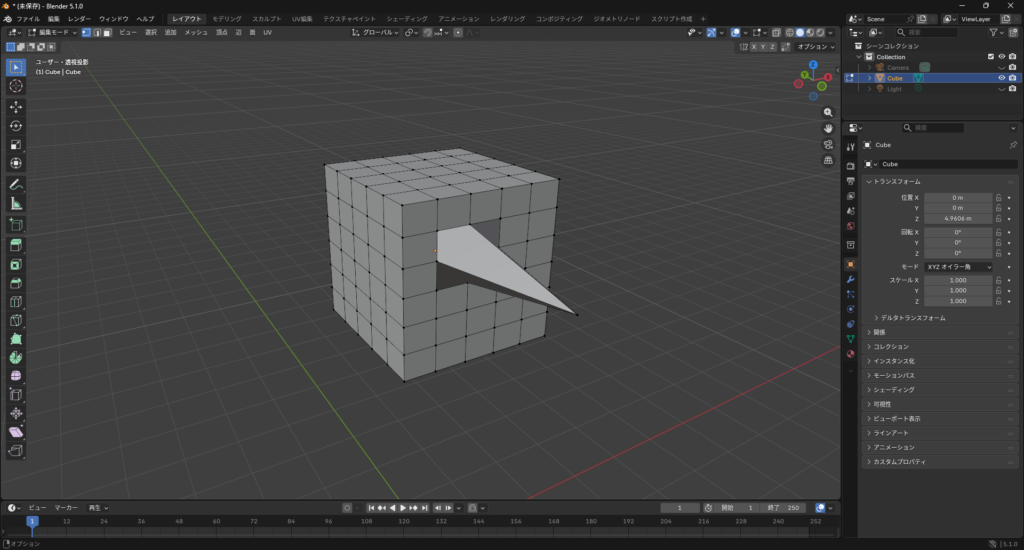The image size is (1024, 550).
Task: Click the Light object in outliner
Action: point(894,89)
